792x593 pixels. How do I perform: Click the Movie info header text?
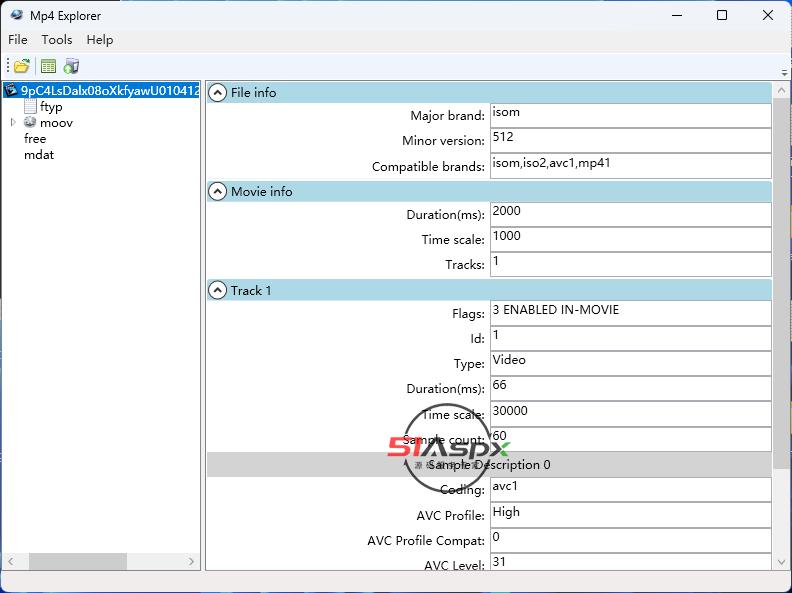click(262, 191)
